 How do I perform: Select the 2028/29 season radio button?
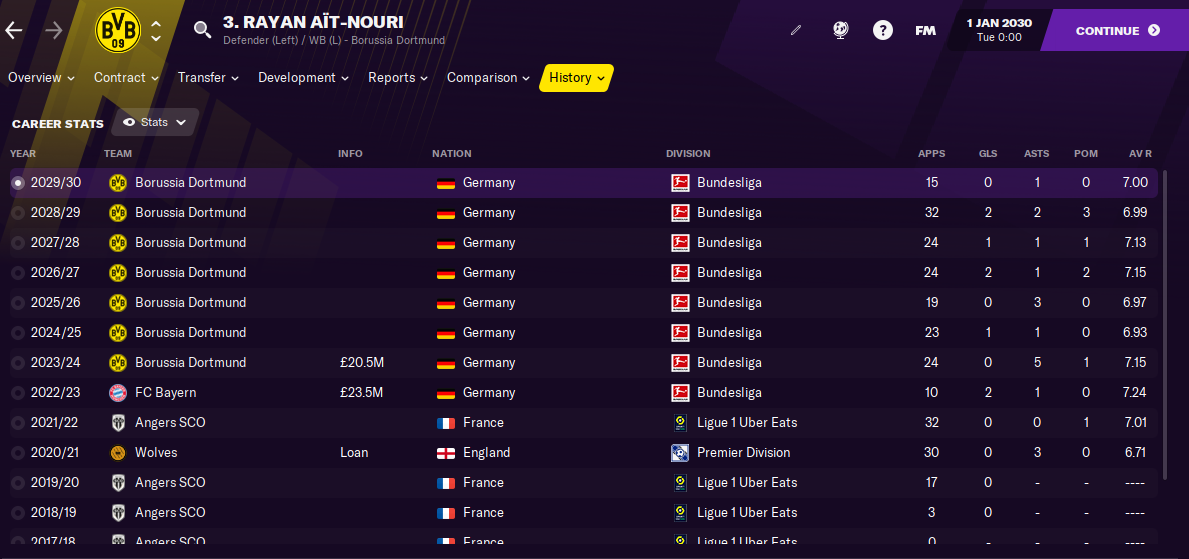pyautogui.click(x=18, y=213)
